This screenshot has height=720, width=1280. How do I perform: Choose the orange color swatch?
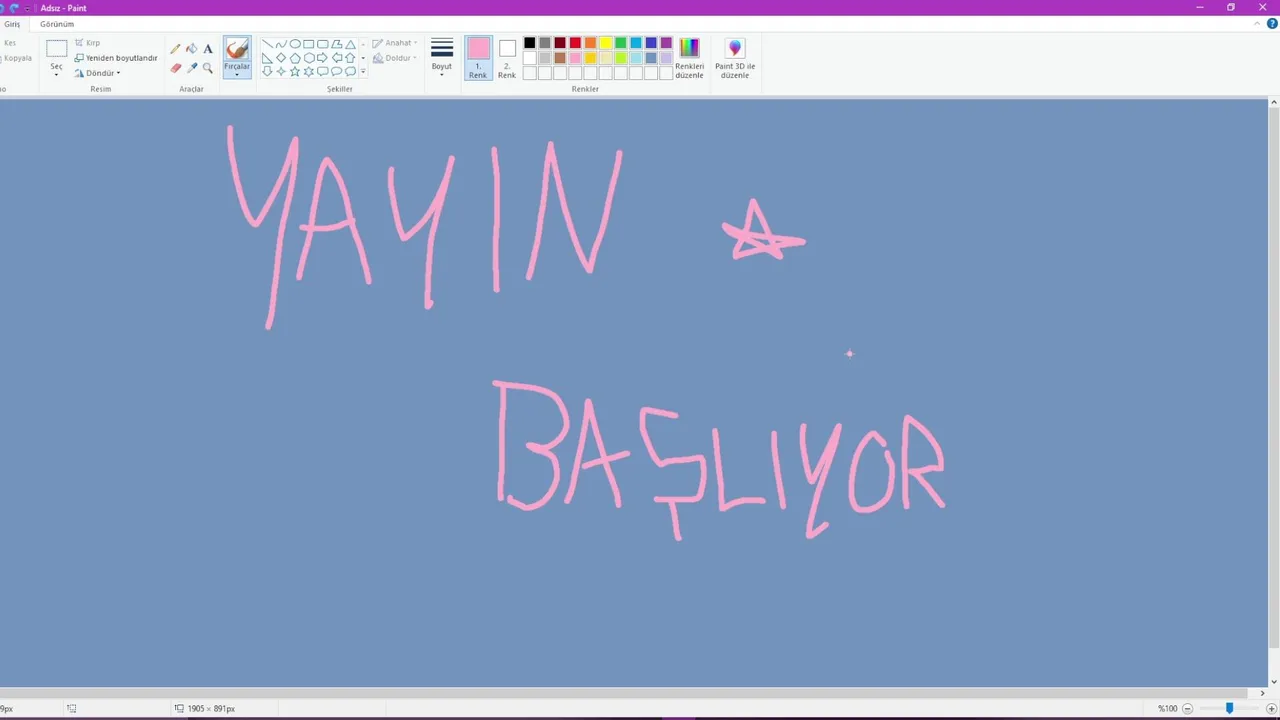coord(590,43)
